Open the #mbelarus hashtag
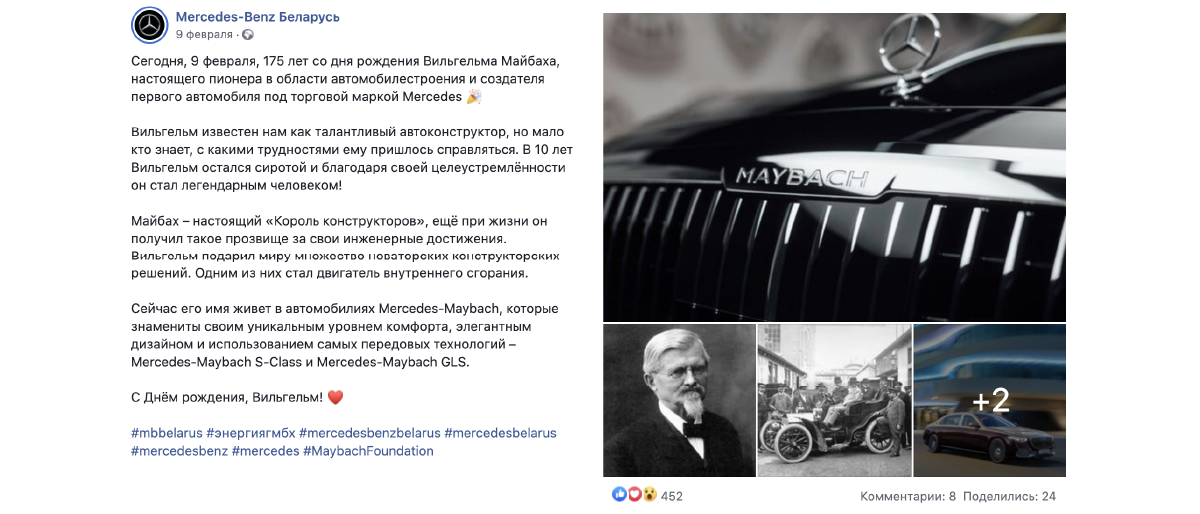The width and height of the screenshot is (1200, 514). click(x=166, y=433)
